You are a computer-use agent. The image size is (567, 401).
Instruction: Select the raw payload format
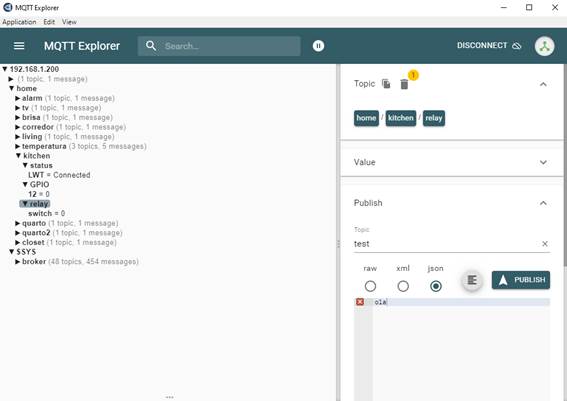pos(370,286)
